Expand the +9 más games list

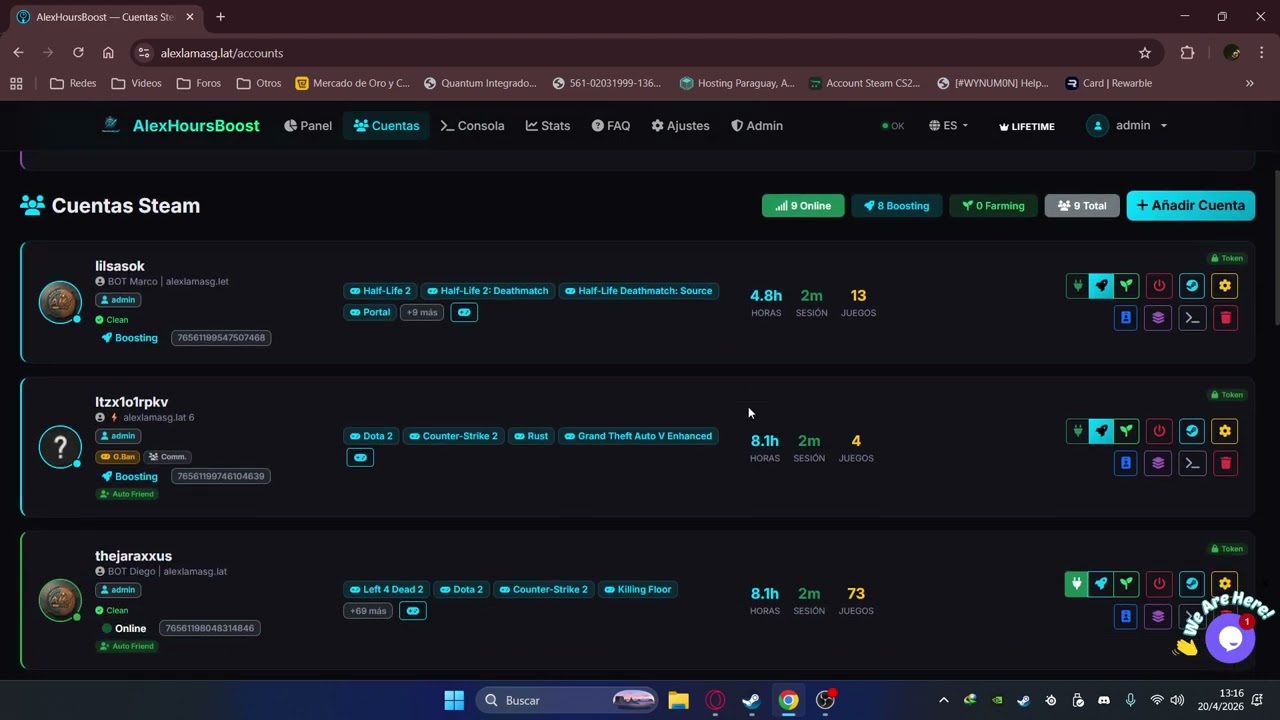click(x=422, y=312)
